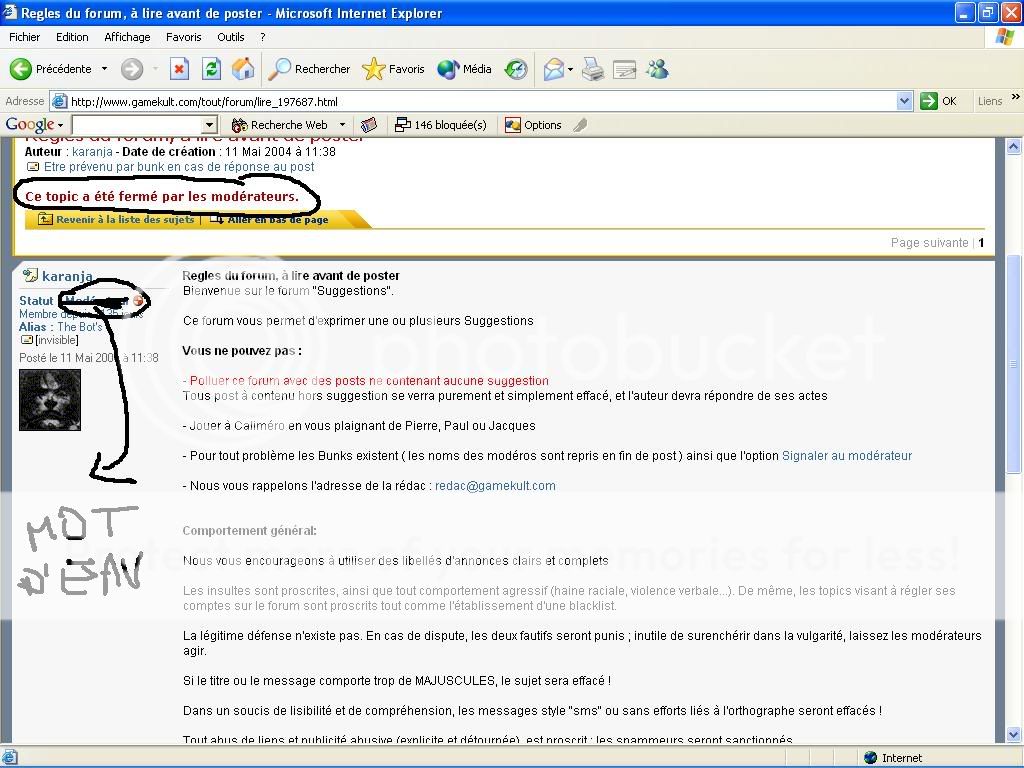Open the Affichage menu

pyautogui.click(x=127, y=37)
